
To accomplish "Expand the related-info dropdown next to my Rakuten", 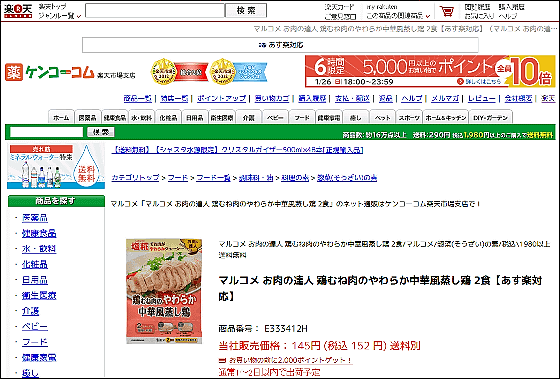I will (398, 16).
